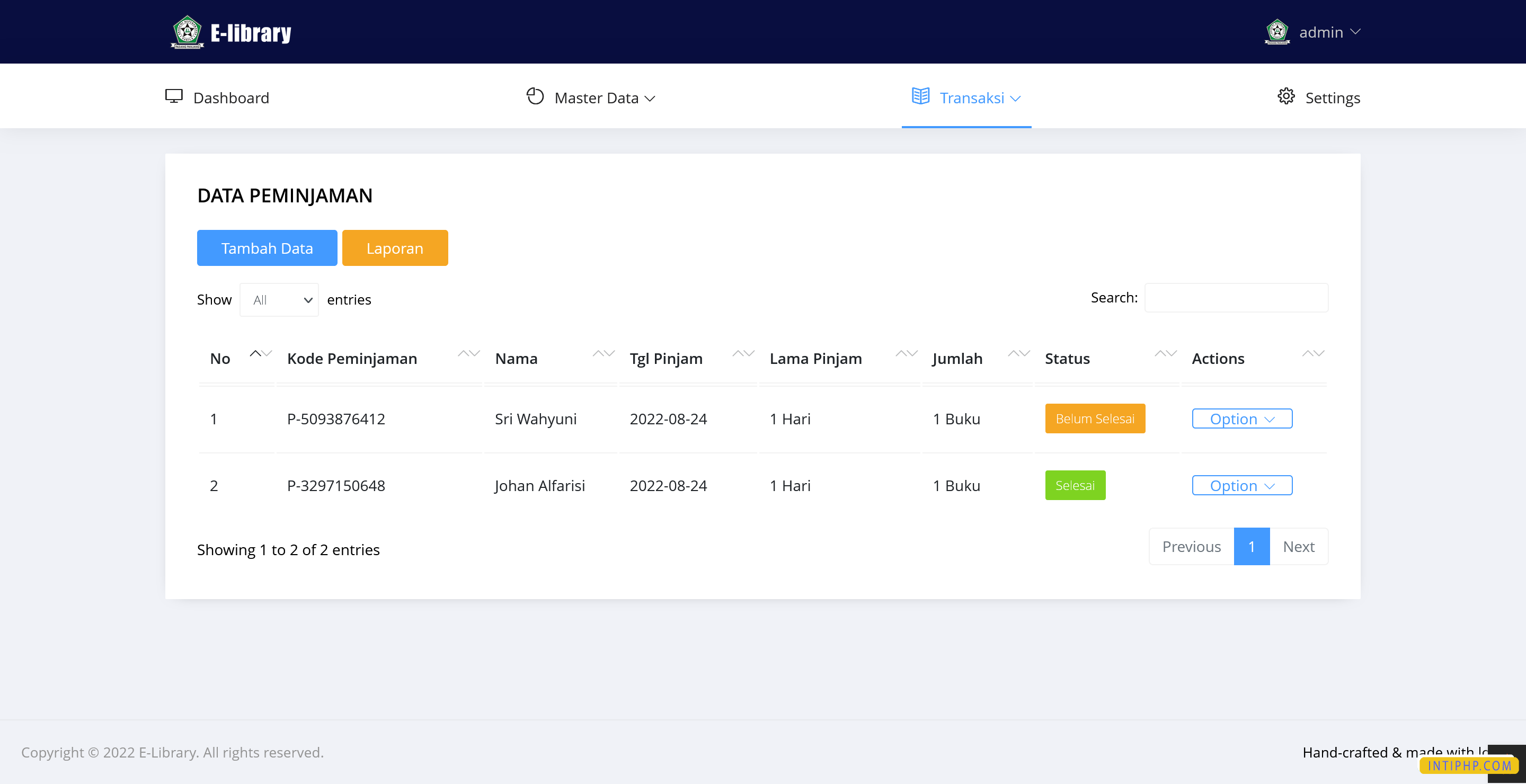The height and width of the screenshot is (784, 1526).
Task: Click the Master Data pie chart icon
Action: [535, 96]
